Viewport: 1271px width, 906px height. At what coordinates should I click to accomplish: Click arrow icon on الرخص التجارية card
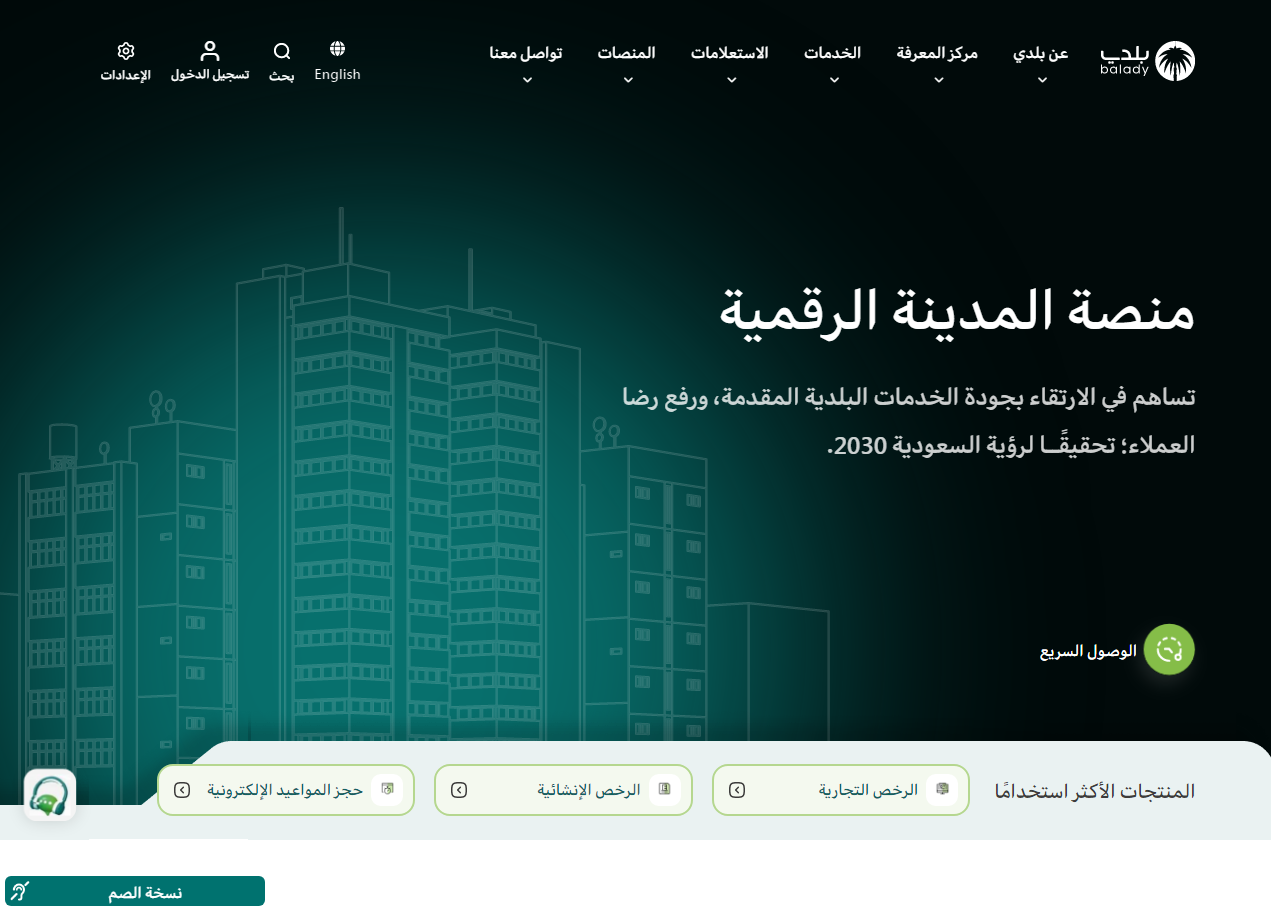737,790
